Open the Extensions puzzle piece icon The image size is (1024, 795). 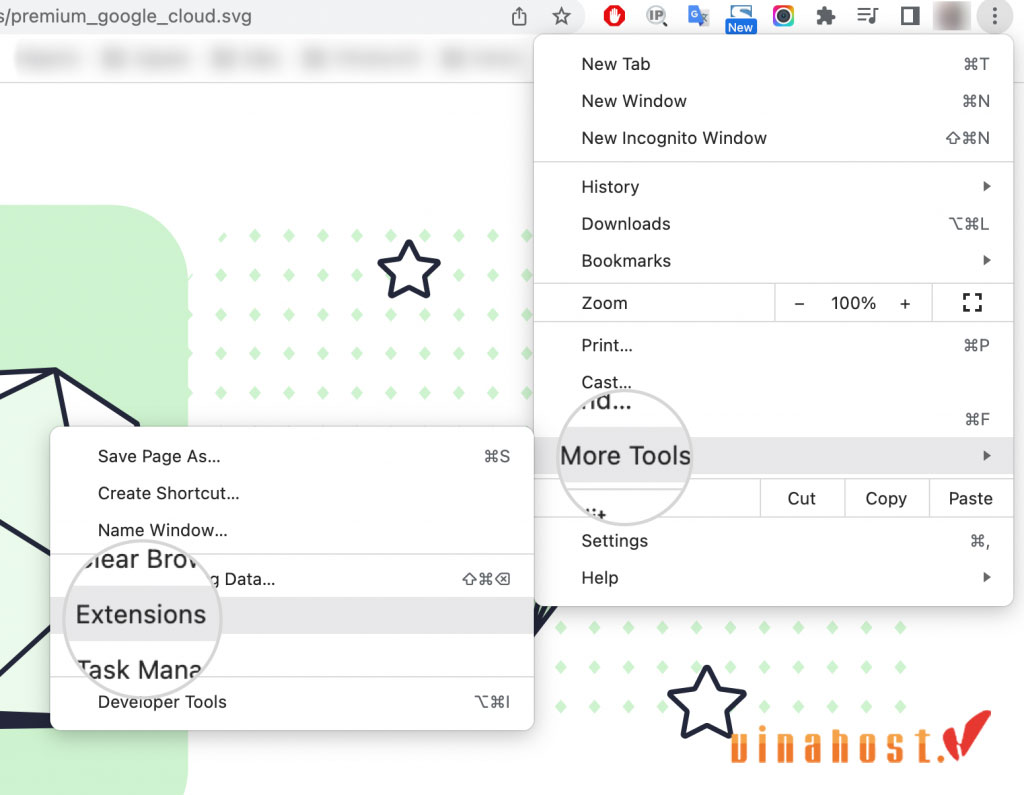point(825,16)
